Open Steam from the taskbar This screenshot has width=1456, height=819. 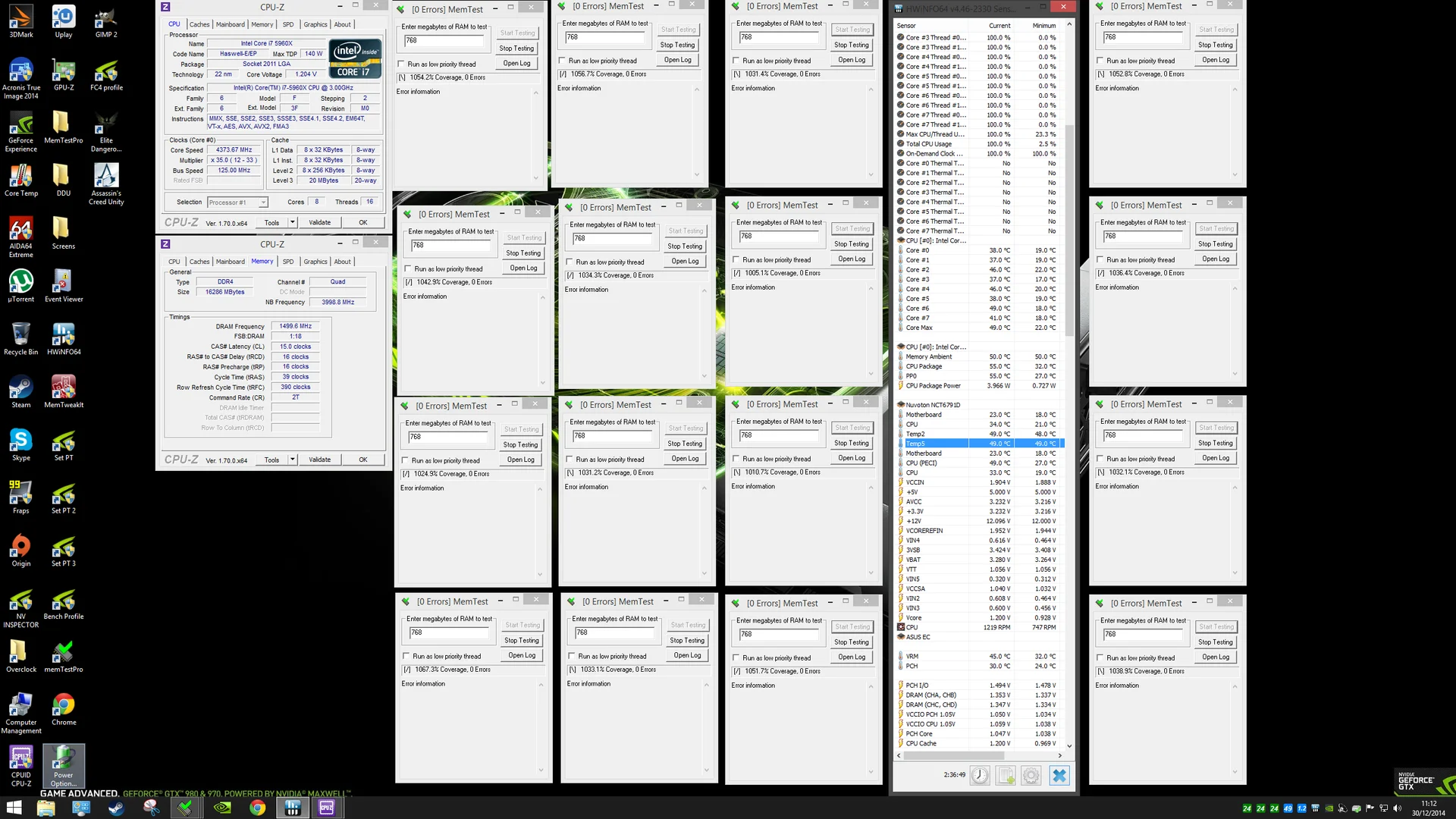pyautogui.click(x=116, y=808)
